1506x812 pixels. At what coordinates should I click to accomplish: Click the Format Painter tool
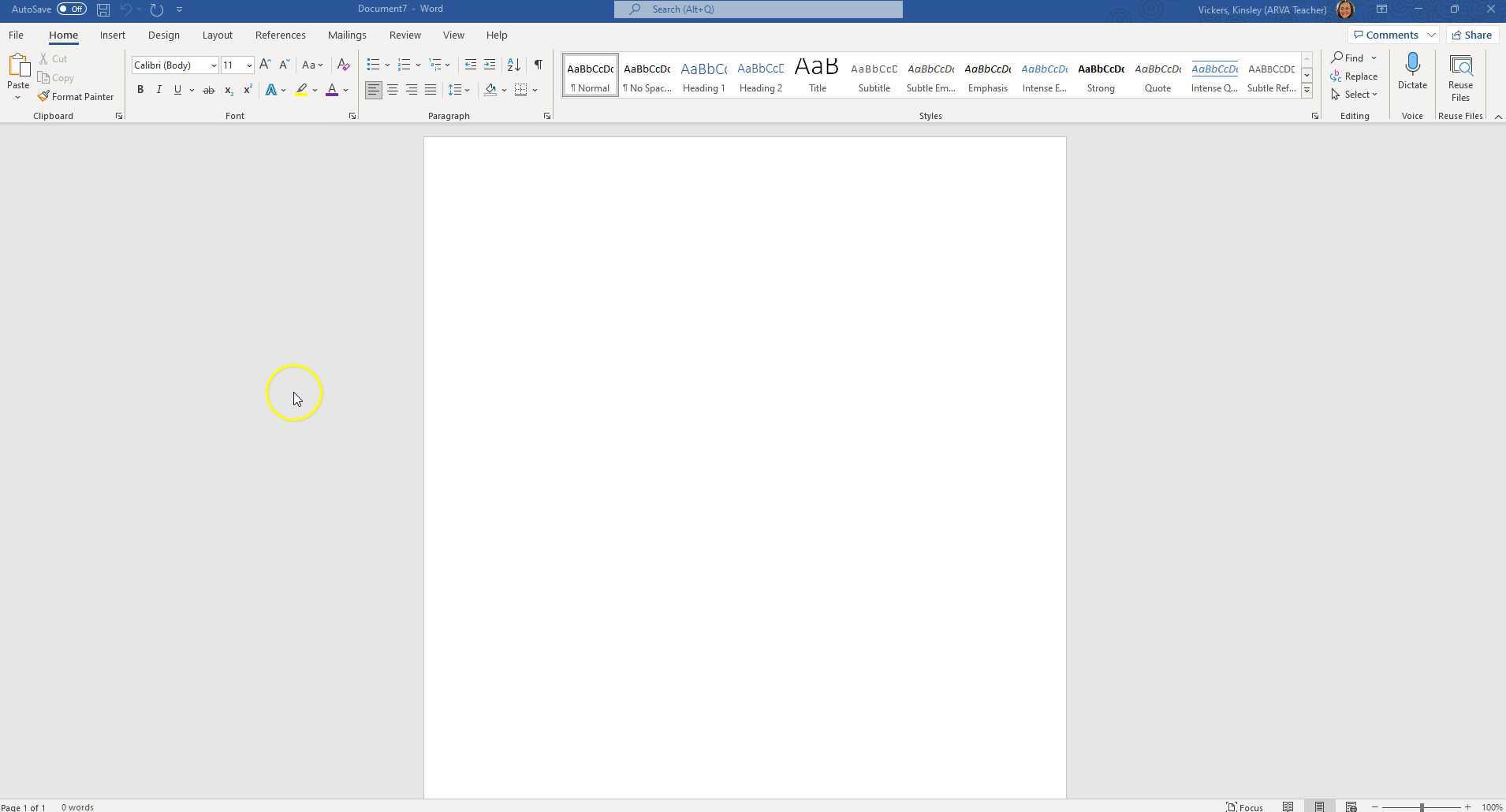pos(76,96)
